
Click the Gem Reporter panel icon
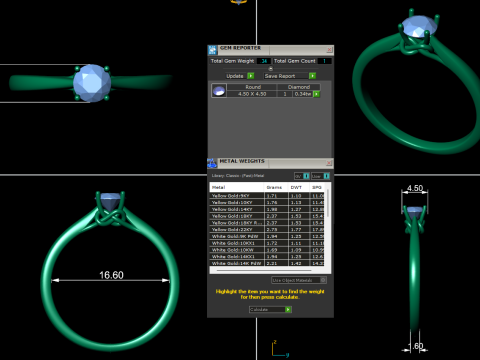coord(212,50)
